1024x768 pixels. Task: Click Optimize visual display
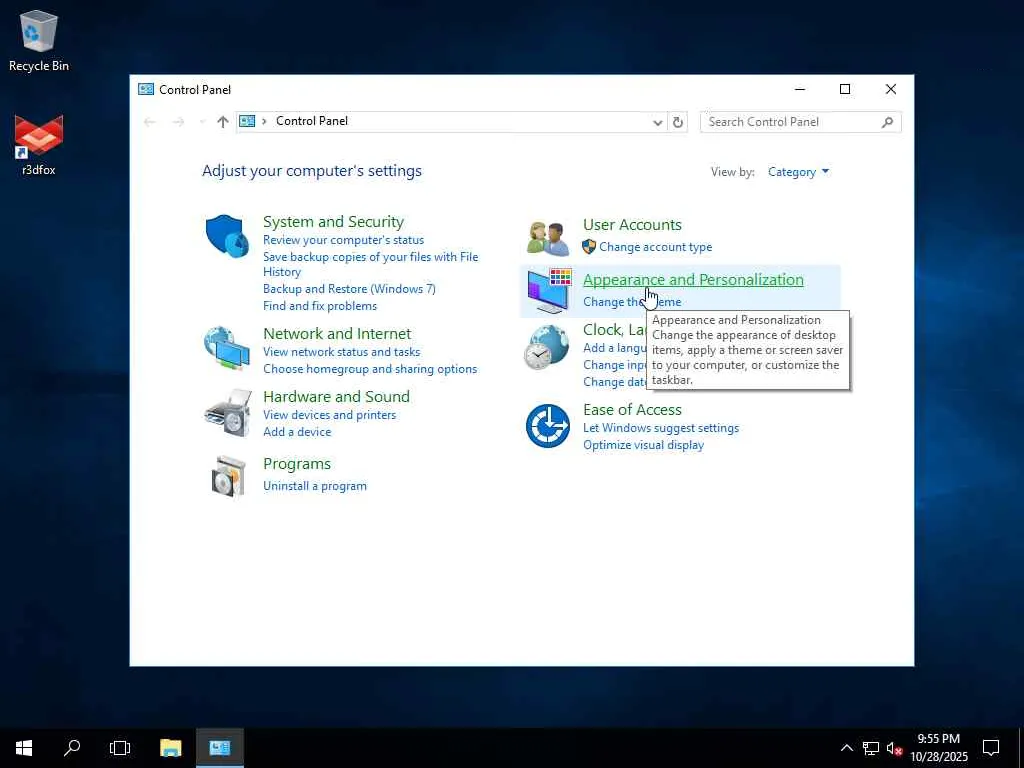coord(643,445)
